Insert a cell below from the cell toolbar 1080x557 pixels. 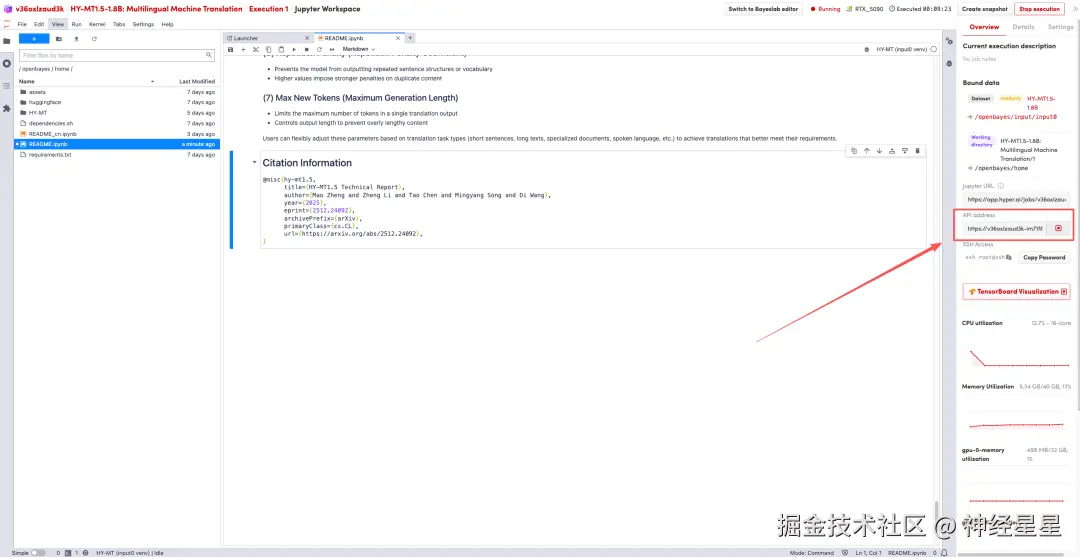point(904,151)
